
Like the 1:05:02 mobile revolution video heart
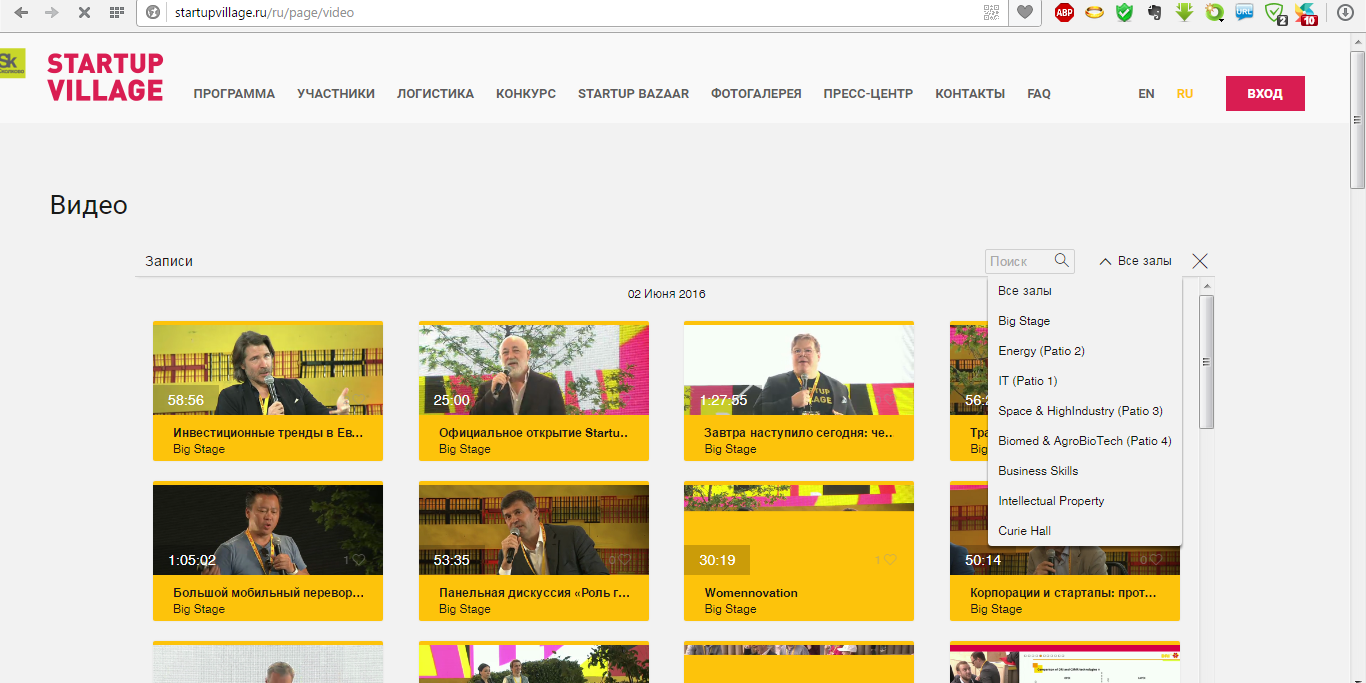click(358, 560)
